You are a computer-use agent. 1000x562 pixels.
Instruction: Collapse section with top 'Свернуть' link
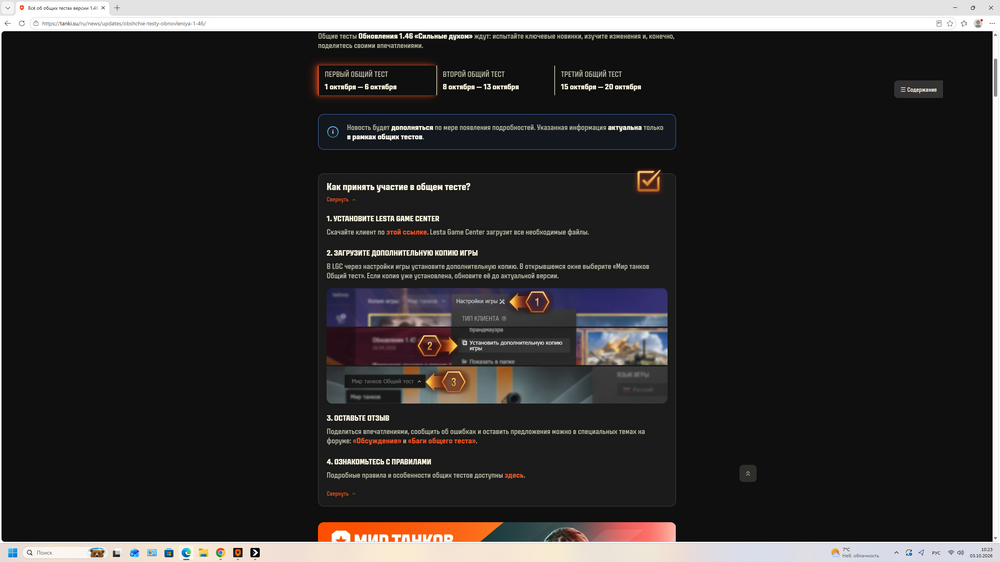coord(341,200)
